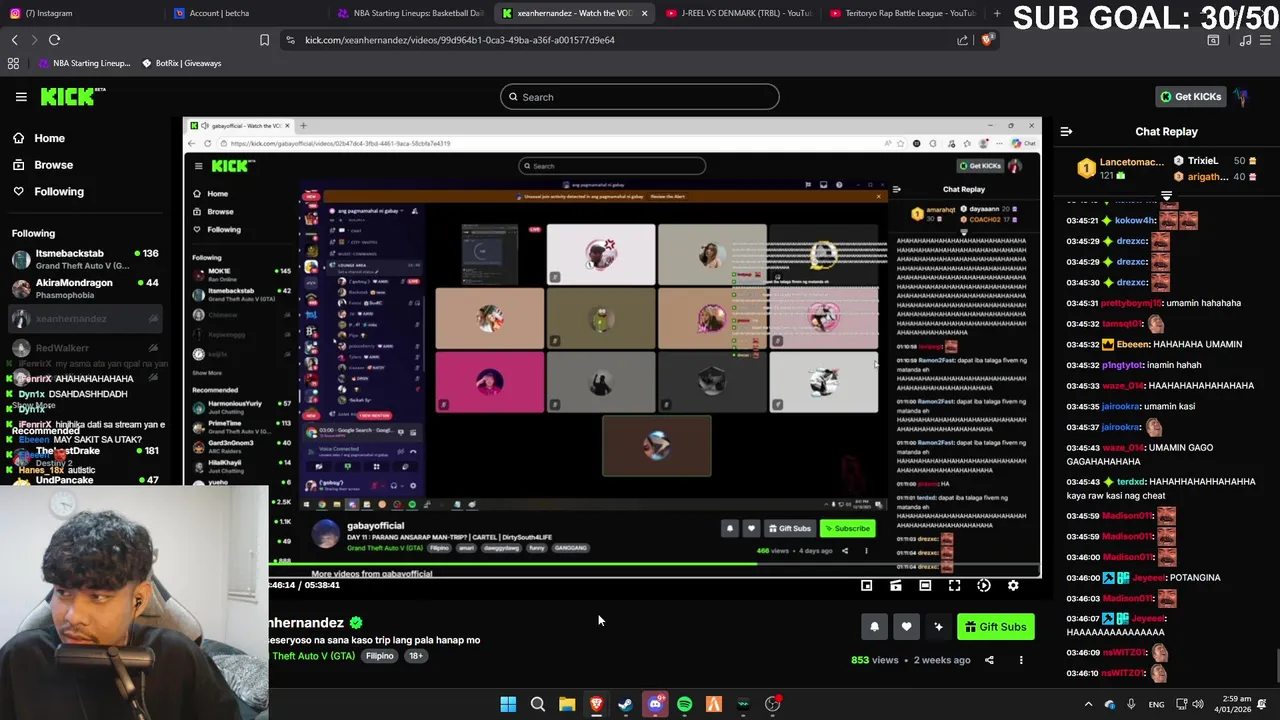Open a new browser tab
The width and height of the screenshot is (1280, 720).
(x=997, y=13)
